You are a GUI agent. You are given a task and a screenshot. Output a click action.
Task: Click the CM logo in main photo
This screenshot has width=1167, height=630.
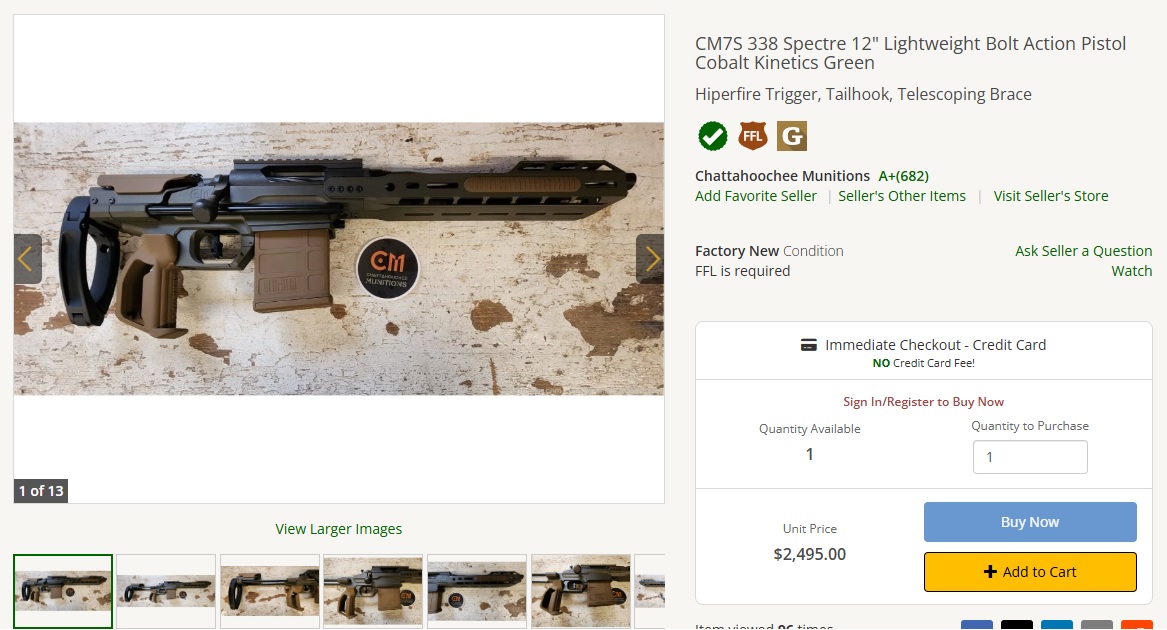click(x=387, y=269)
